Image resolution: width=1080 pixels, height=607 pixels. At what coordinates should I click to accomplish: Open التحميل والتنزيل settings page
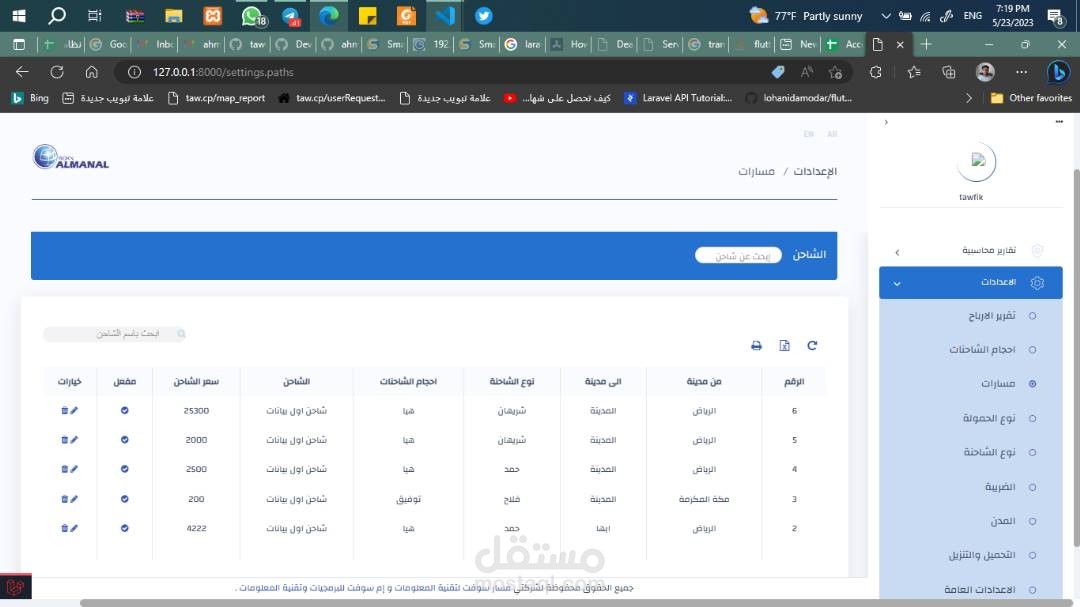pyautogui.click(x=982, y=555)
